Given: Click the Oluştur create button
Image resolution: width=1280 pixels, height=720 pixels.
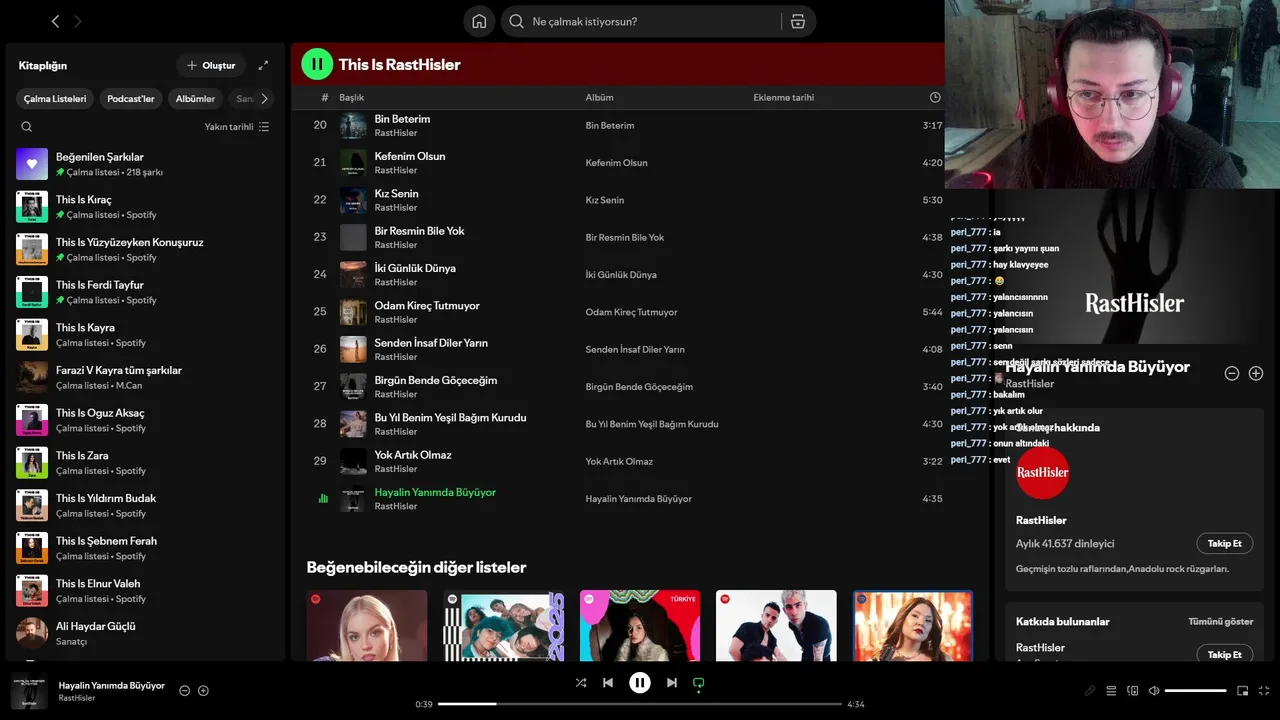Looking at the screenshot, I should (211, 65).
